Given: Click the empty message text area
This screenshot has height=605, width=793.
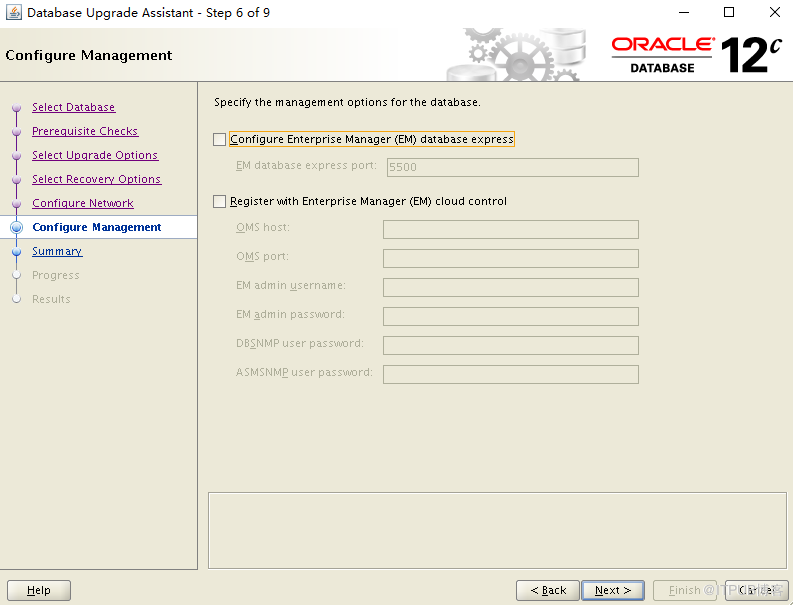Looking at the screenshot, I should click(x=497, y=531).
